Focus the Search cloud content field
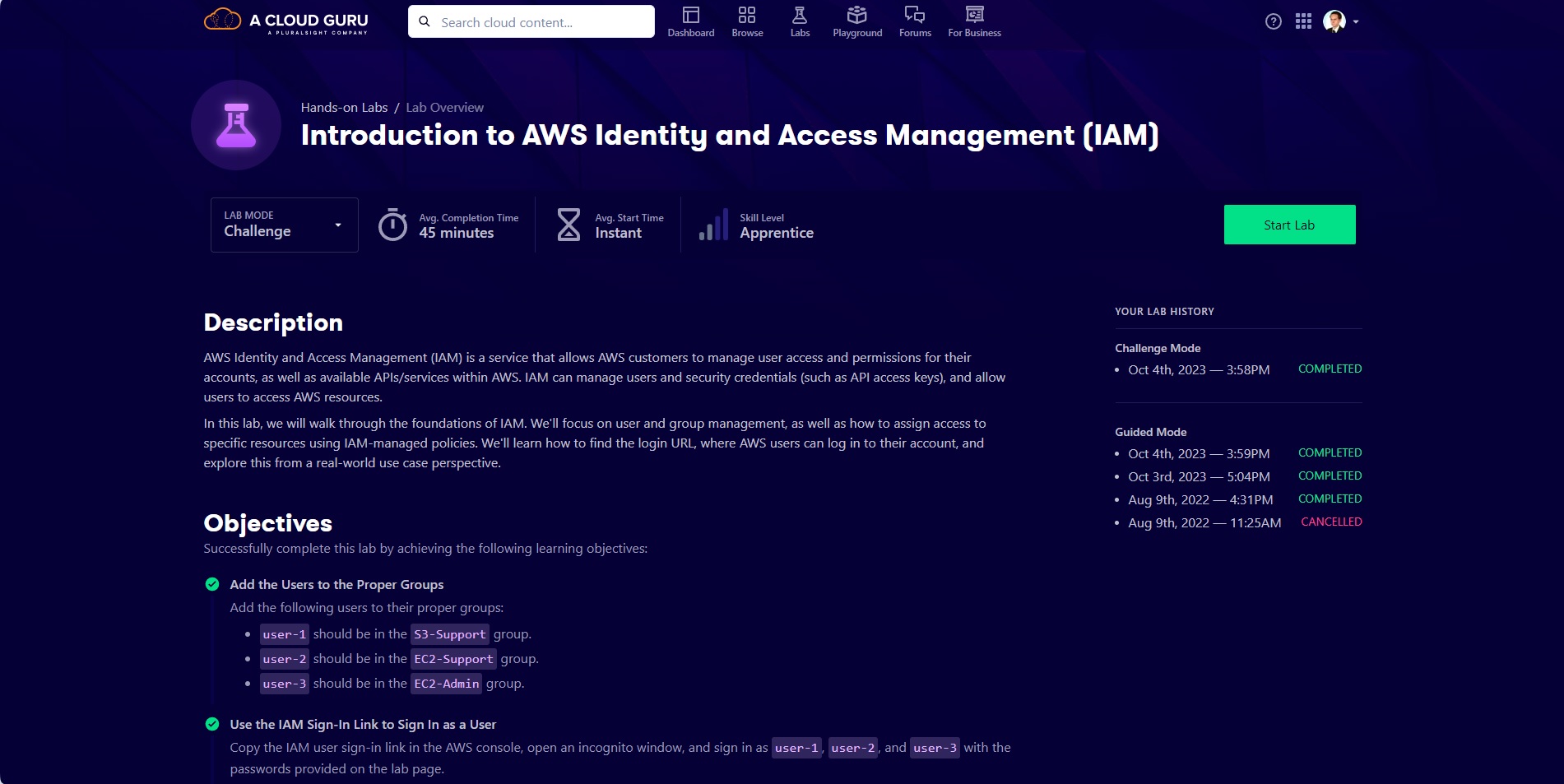This screenshot has width=1564, height=784. (531, 22)
